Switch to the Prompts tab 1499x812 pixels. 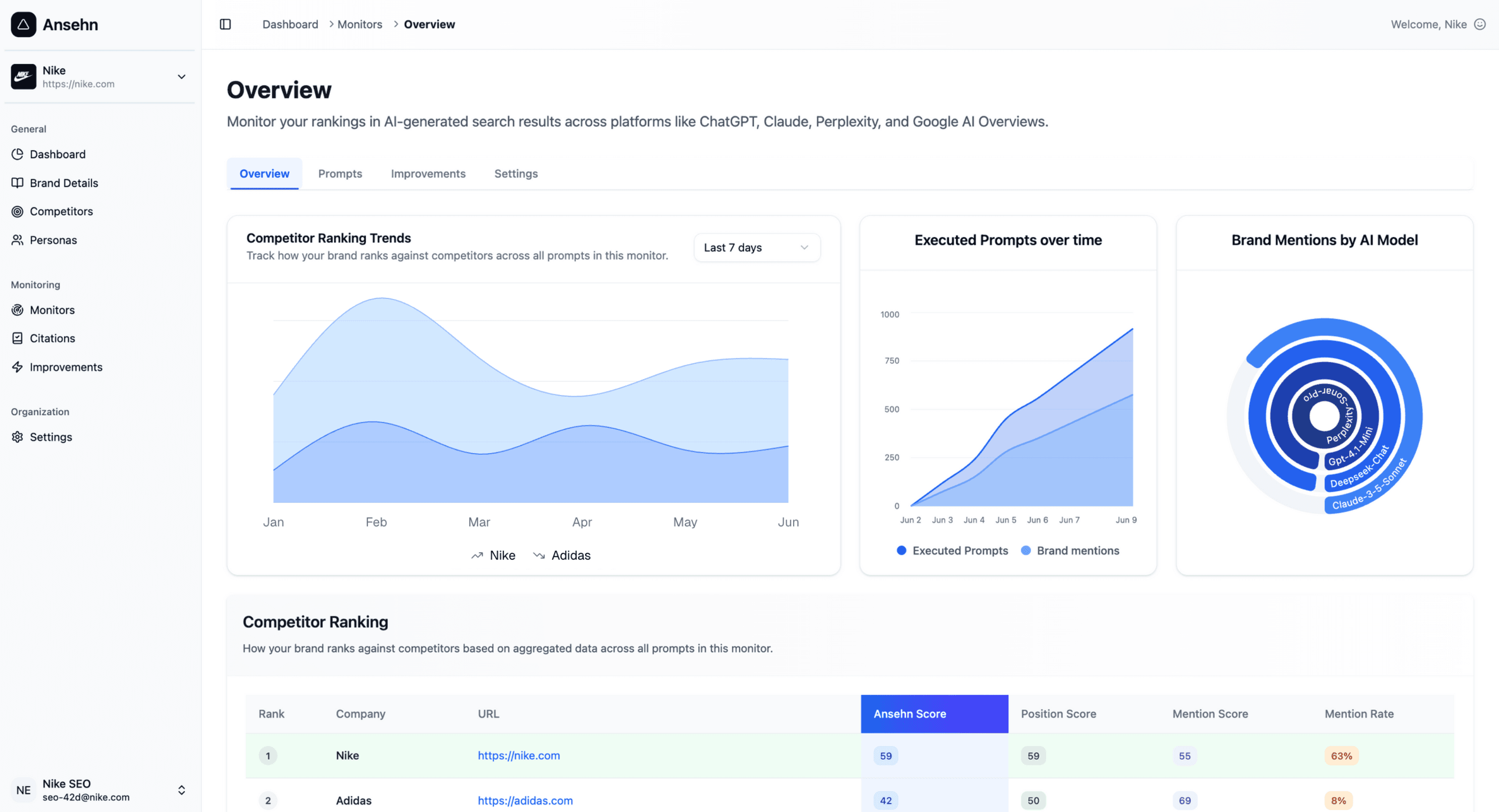click(340, 174)
